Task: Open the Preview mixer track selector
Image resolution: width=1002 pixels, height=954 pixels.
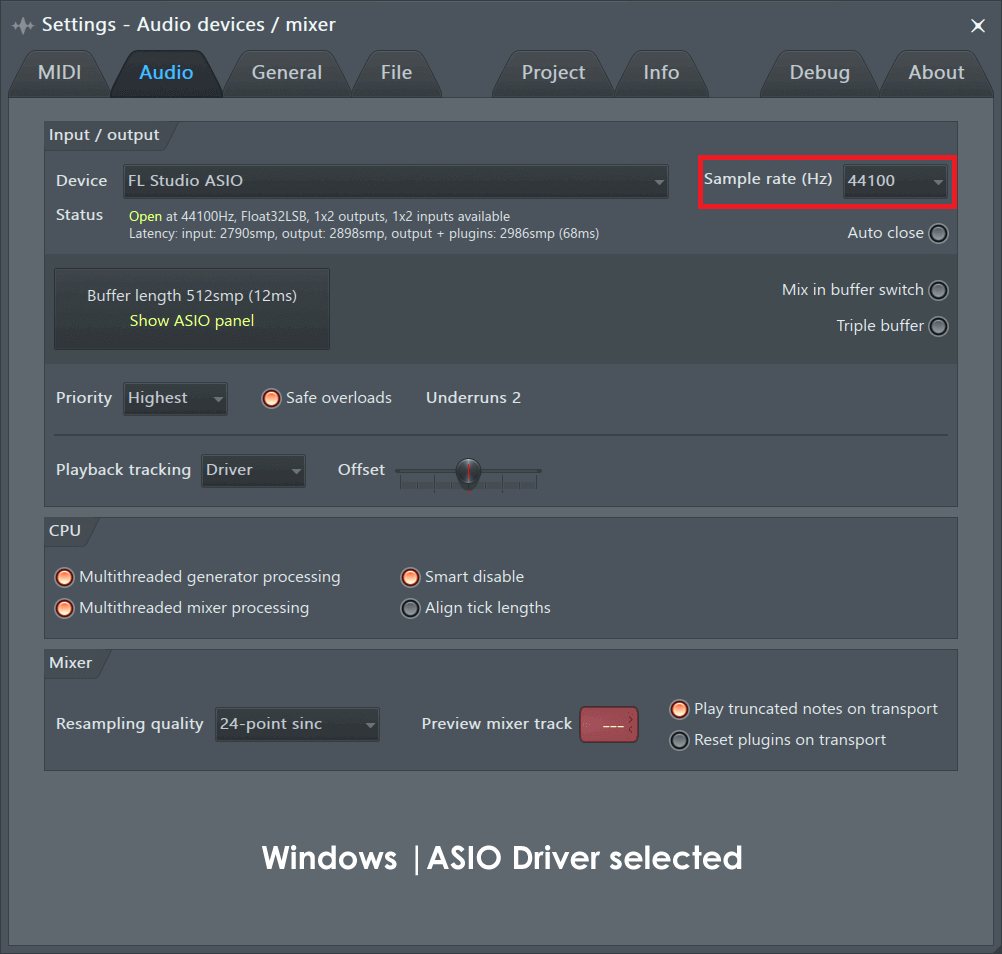Action: click(609, 723)
